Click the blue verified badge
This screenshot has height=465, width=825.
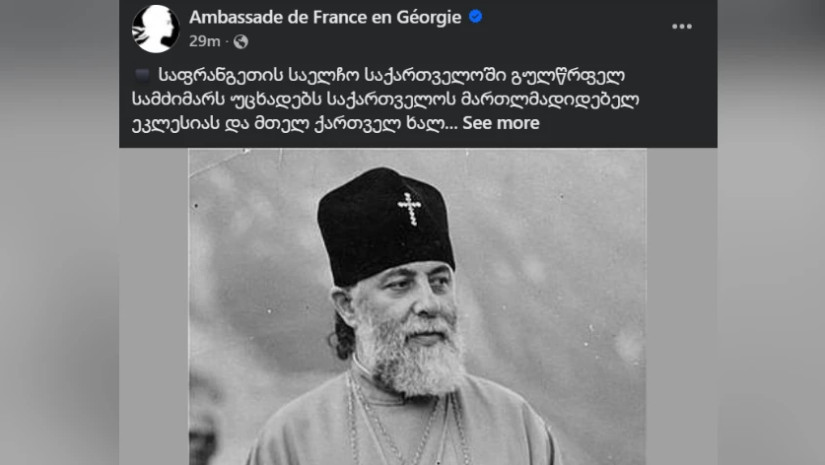(x=476, y=17)
